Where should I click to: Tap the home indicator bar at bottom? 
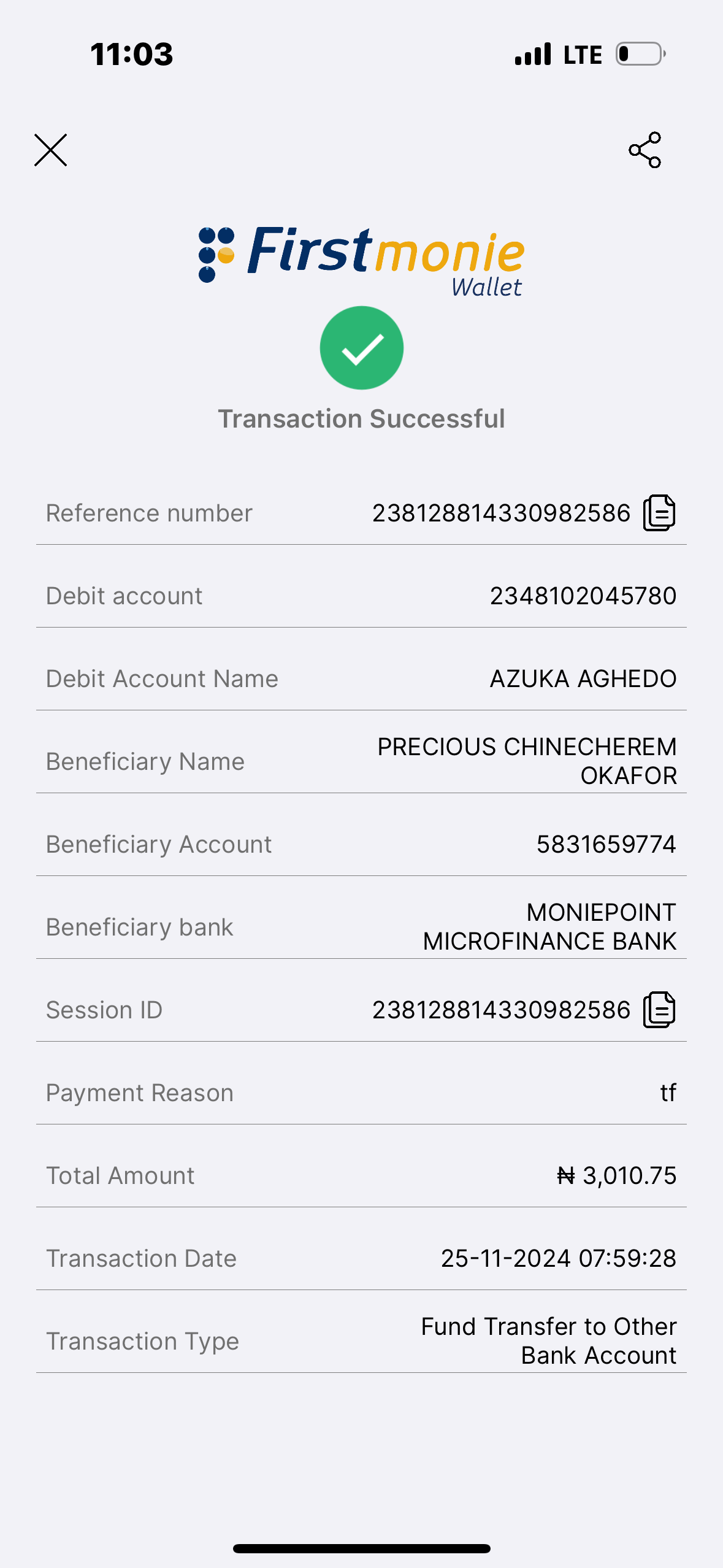pyautogui.click(x=362, y=1548)
